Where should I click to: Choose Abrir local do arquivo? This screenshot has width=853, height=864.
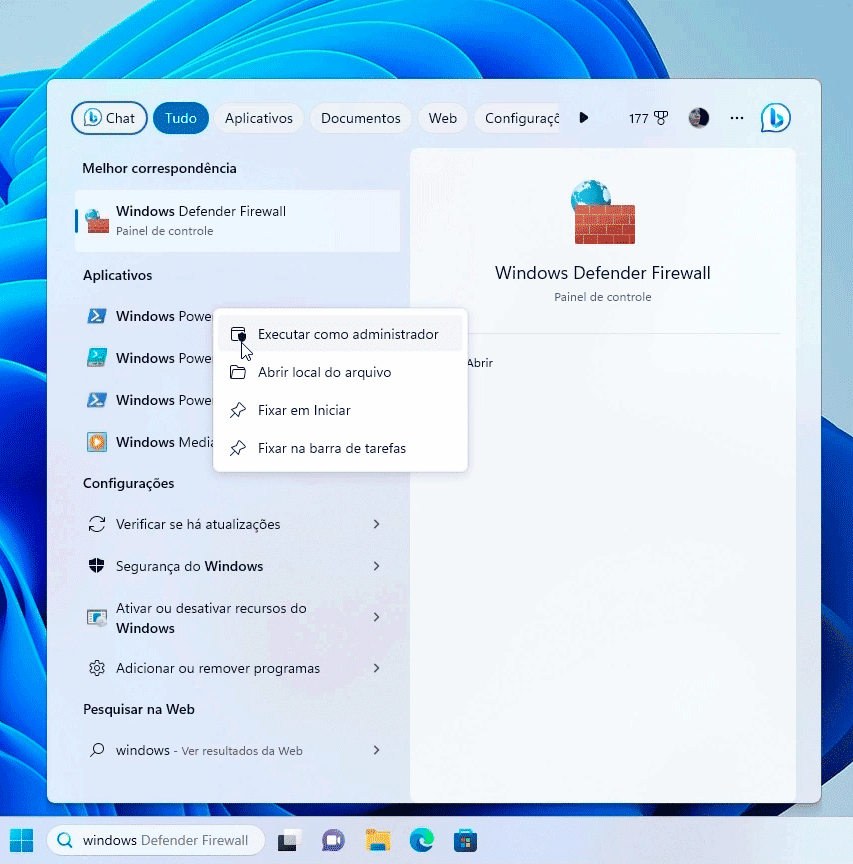(x=324, y=372)
